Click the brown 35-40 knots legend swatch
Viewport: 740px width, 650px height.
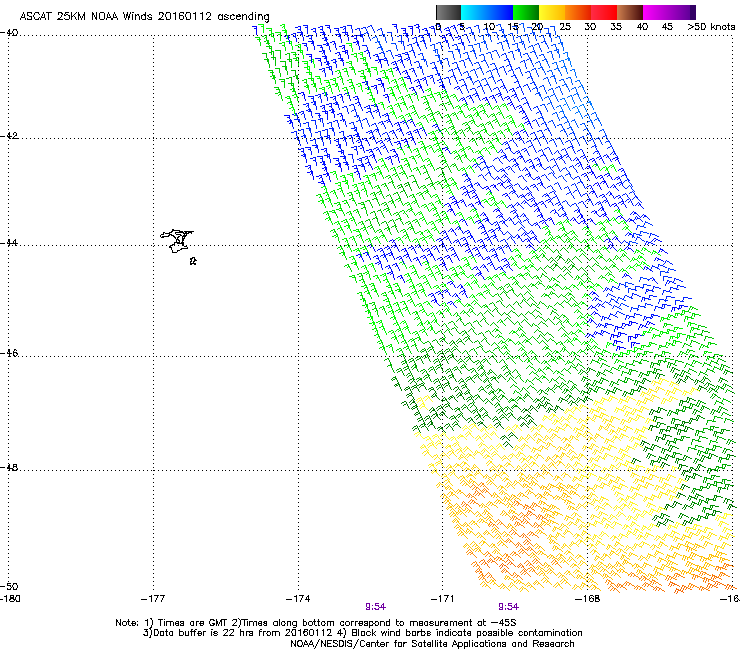click(630, 12)
